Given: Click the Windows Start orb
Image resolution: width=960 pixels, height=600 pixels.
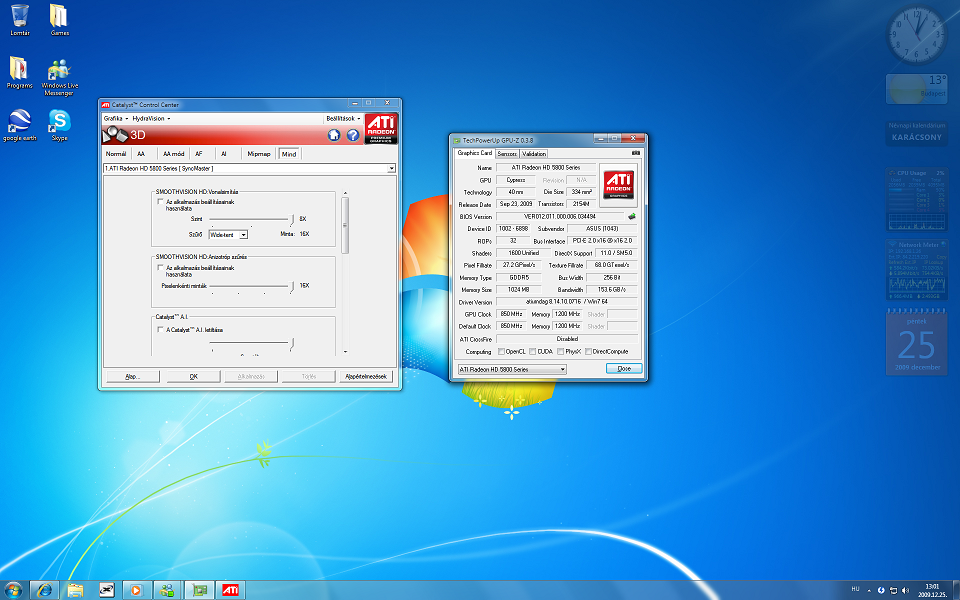Looking at the screenshot, I should tap(13, 590).
